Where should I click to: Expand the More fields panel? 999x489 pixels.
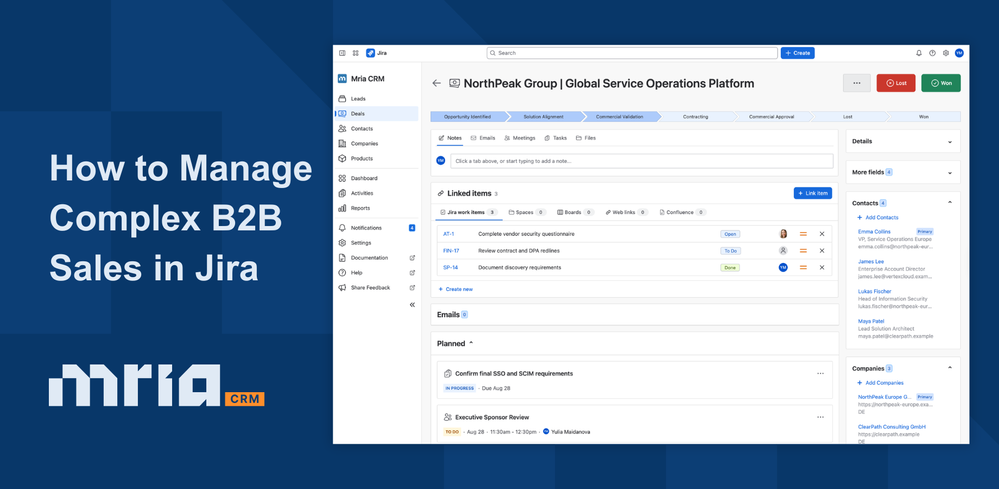coord(950,173)
